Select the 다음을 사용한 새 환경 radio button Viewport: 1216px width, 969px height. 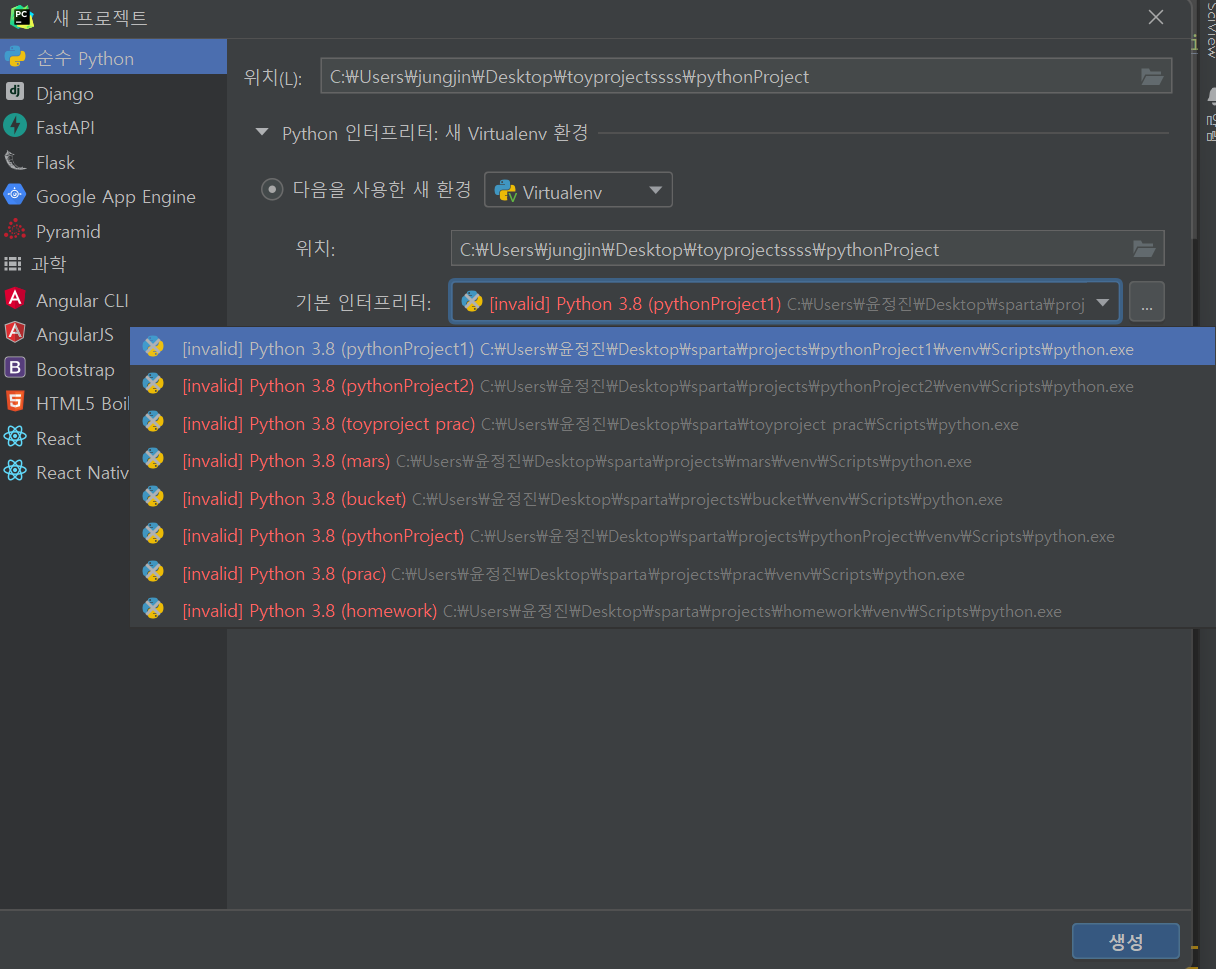coord(272,189)
